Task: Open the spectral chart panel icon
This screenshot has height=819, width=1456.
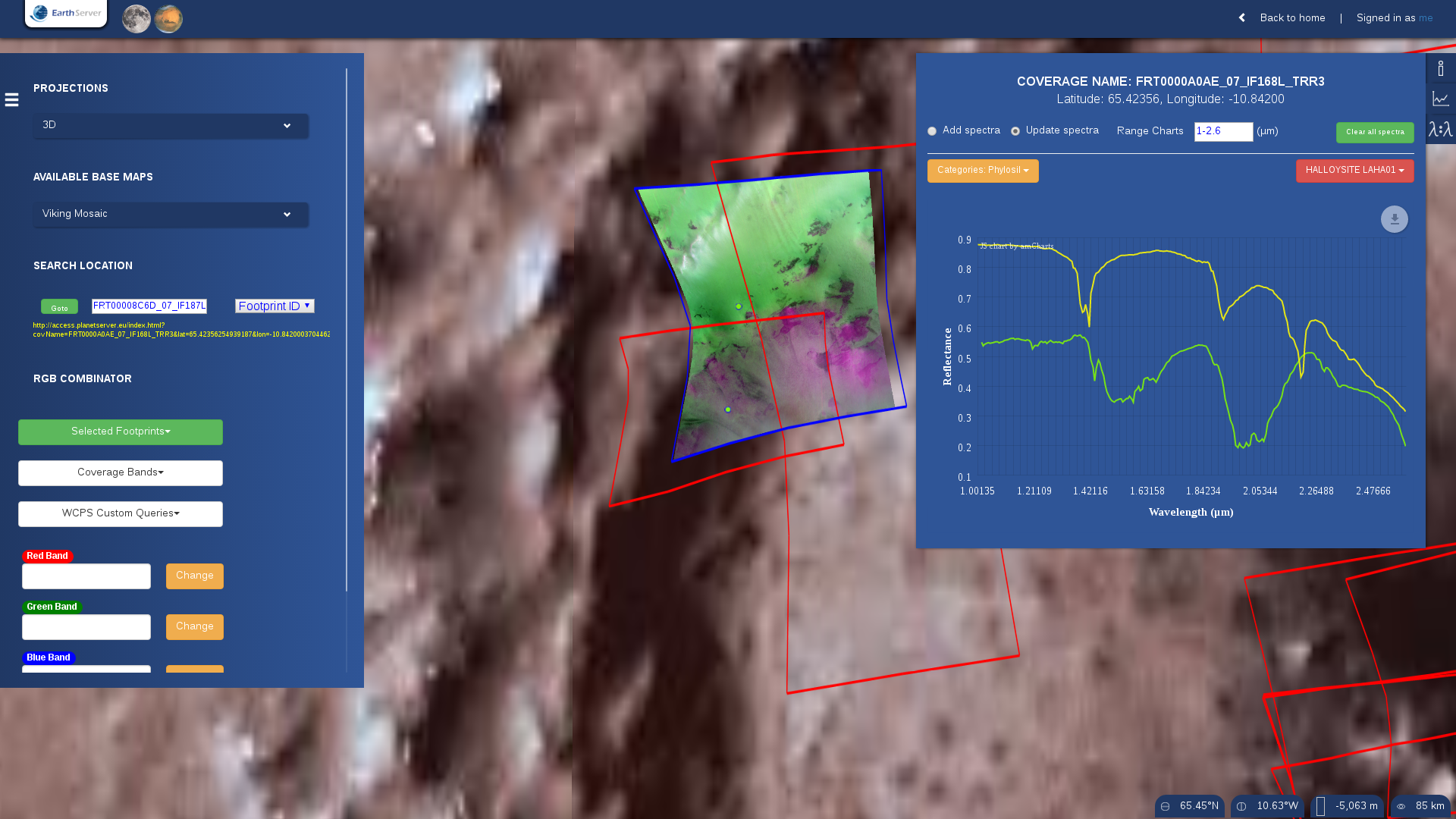Action: 1441,99
